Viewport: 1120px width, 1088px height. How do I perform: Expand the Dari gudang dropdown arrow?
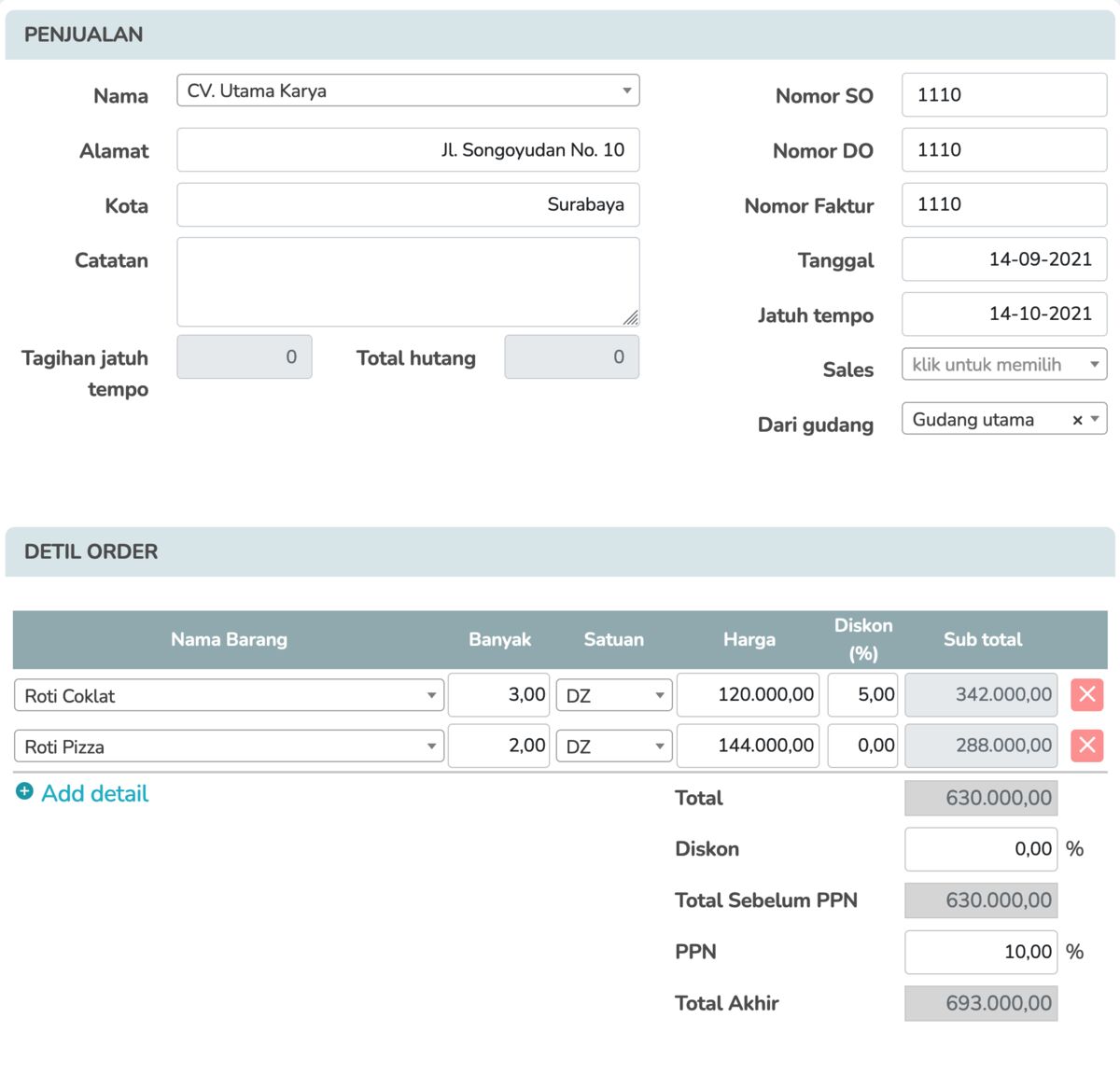1096,420
